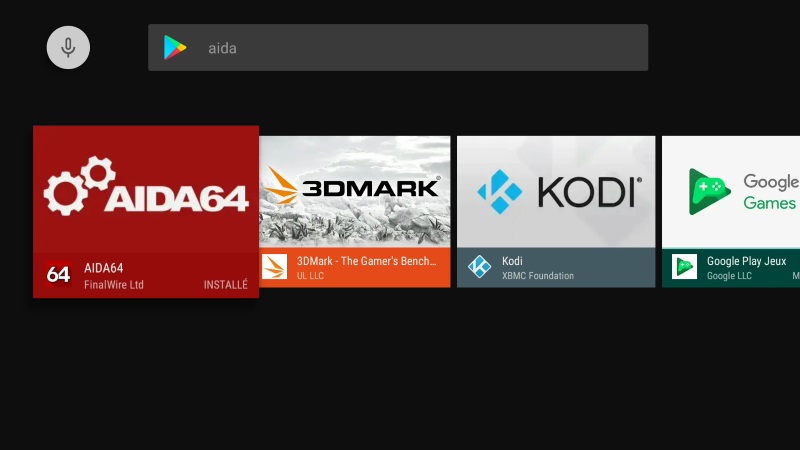Click the "FinalWire Ltd" developer name
The height and width of the screenshot is (450, 800).
click(114, 285)
